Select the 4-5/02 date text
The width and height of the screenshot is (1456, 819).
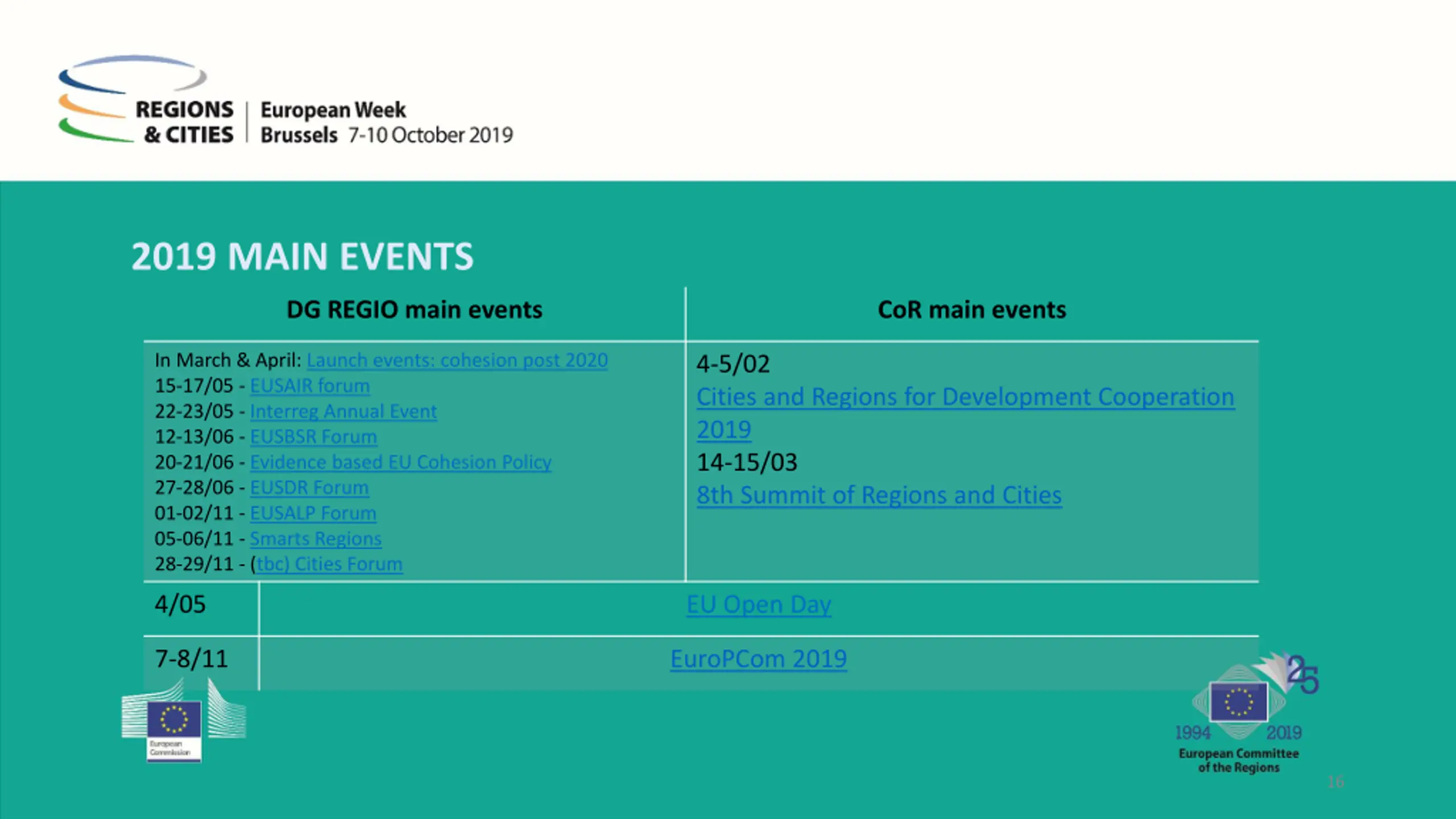click(x=733, y=365)
